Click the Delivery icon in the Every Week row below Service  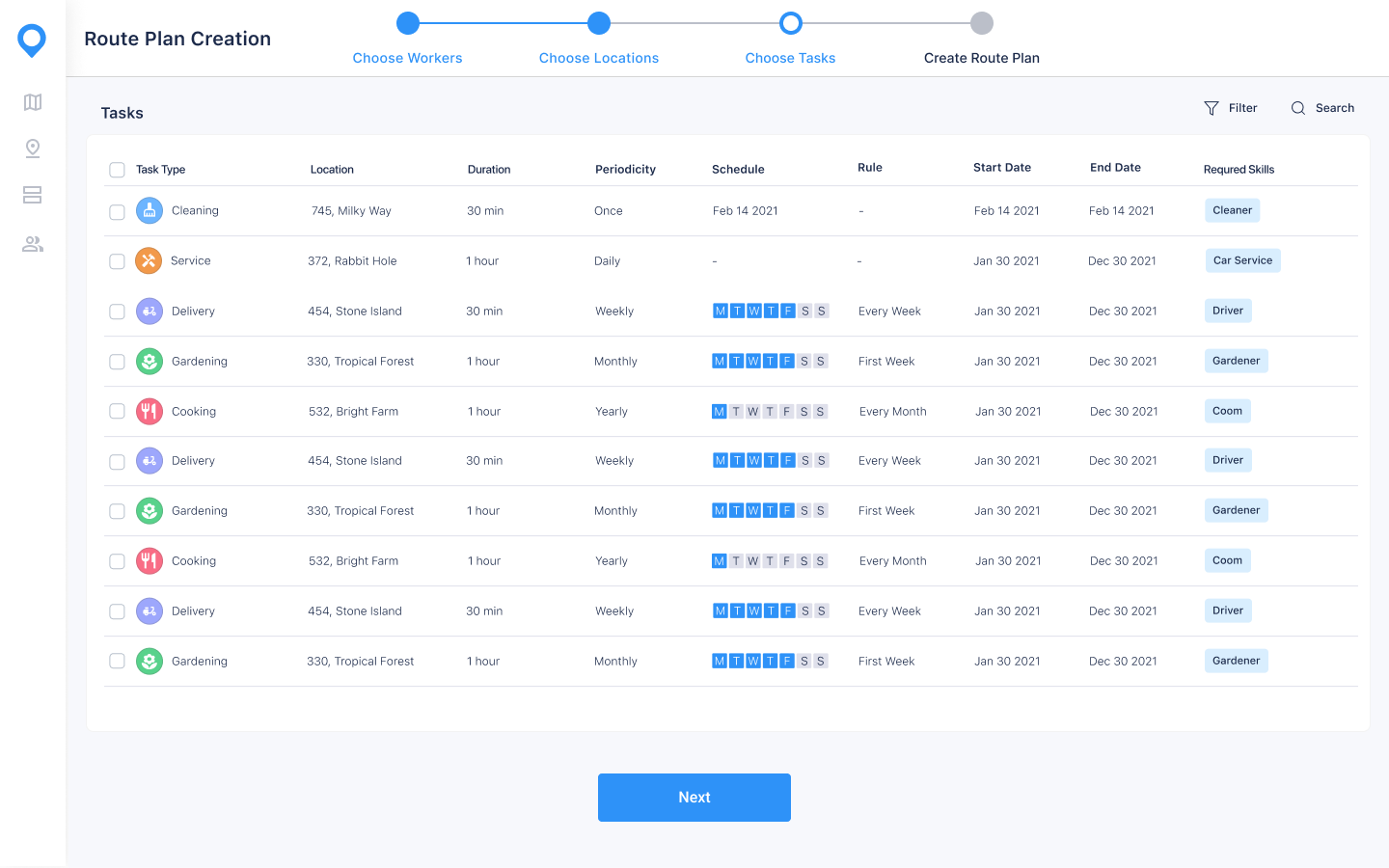click(x=150, y=311)
